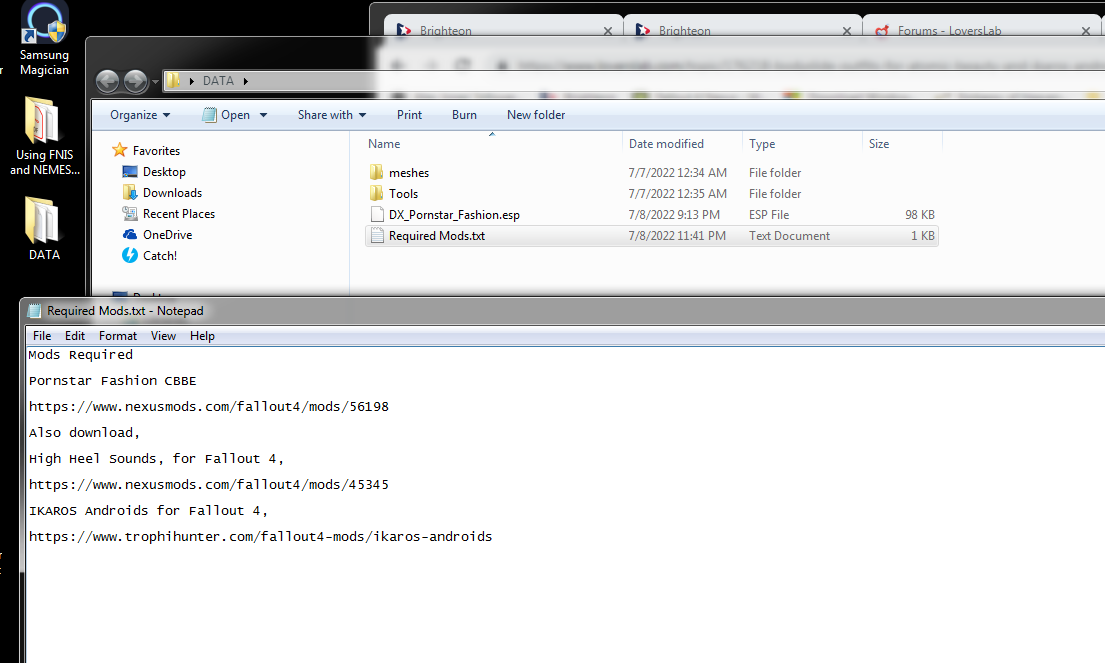
Task: Select Recent Places in the navigation pane
Action: (179, 214)
